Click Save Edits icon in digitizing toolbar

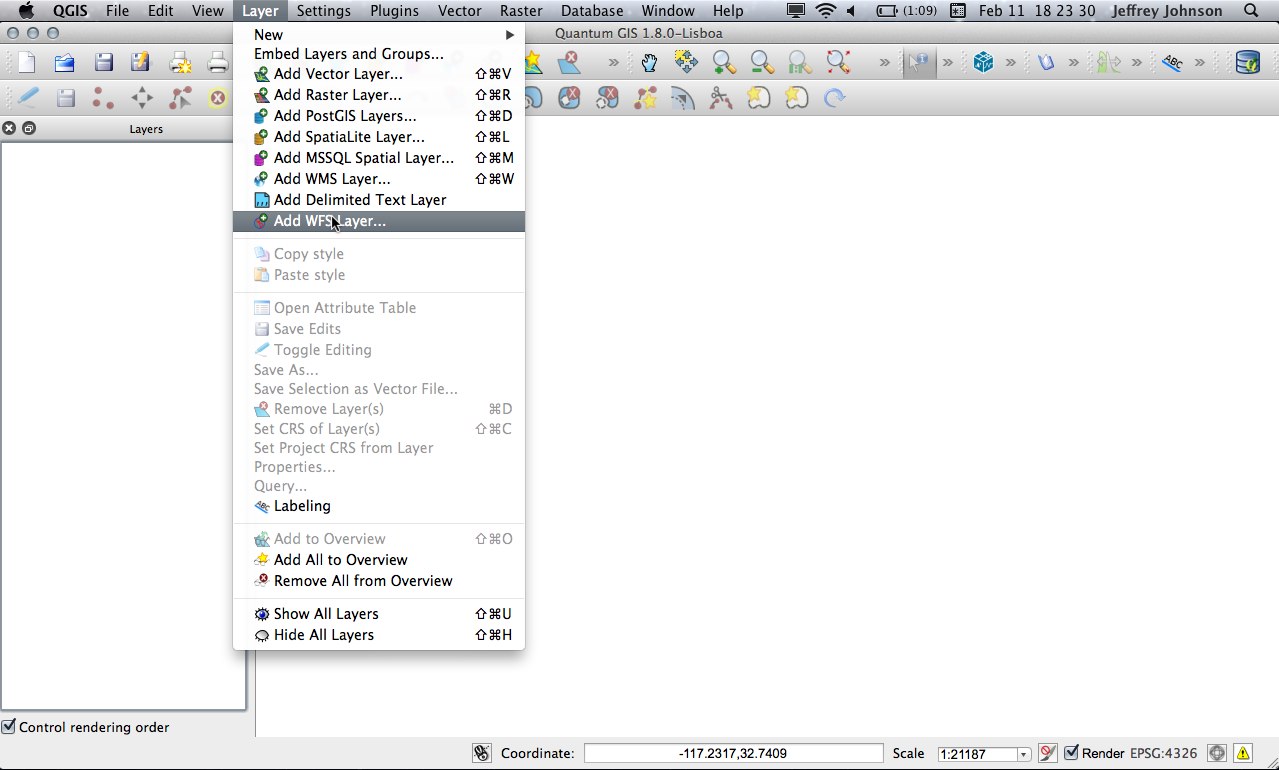66,98
